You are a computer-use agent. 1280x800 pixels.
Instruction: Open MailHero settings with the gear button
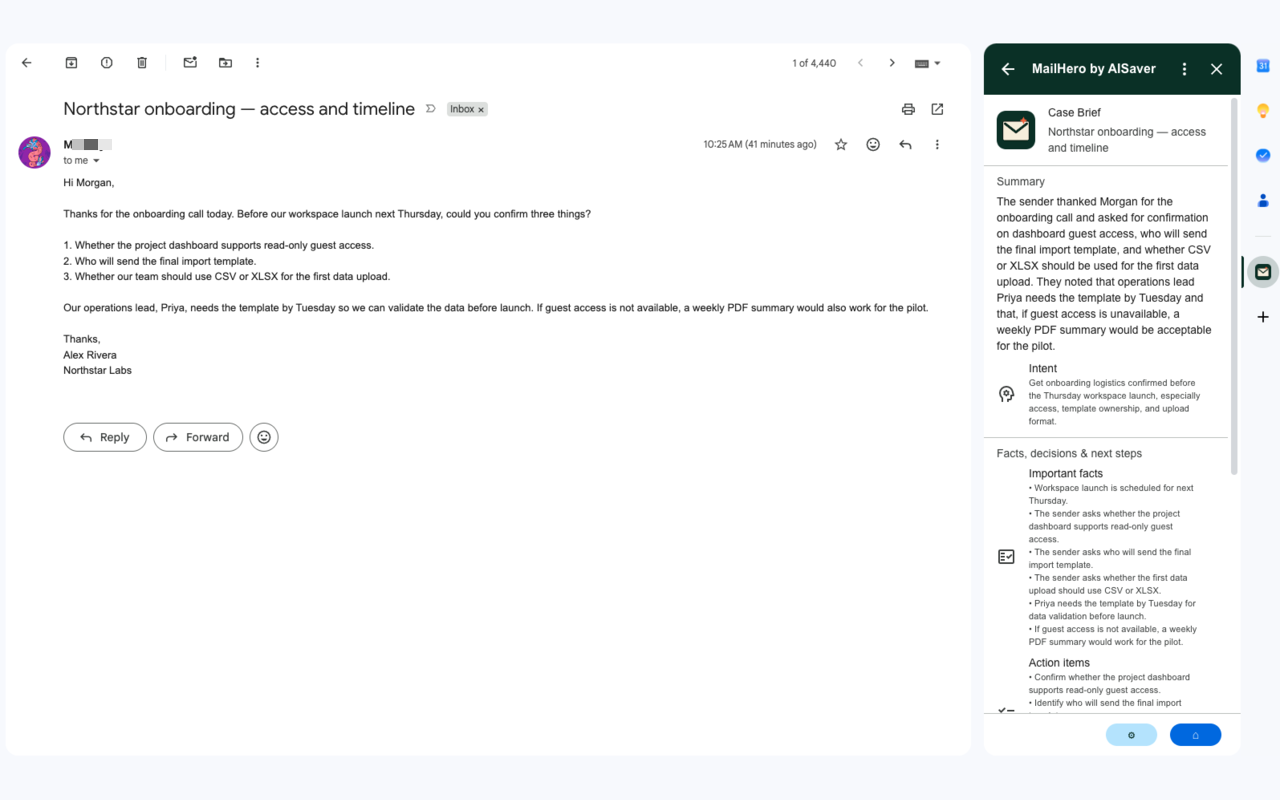1131,735
